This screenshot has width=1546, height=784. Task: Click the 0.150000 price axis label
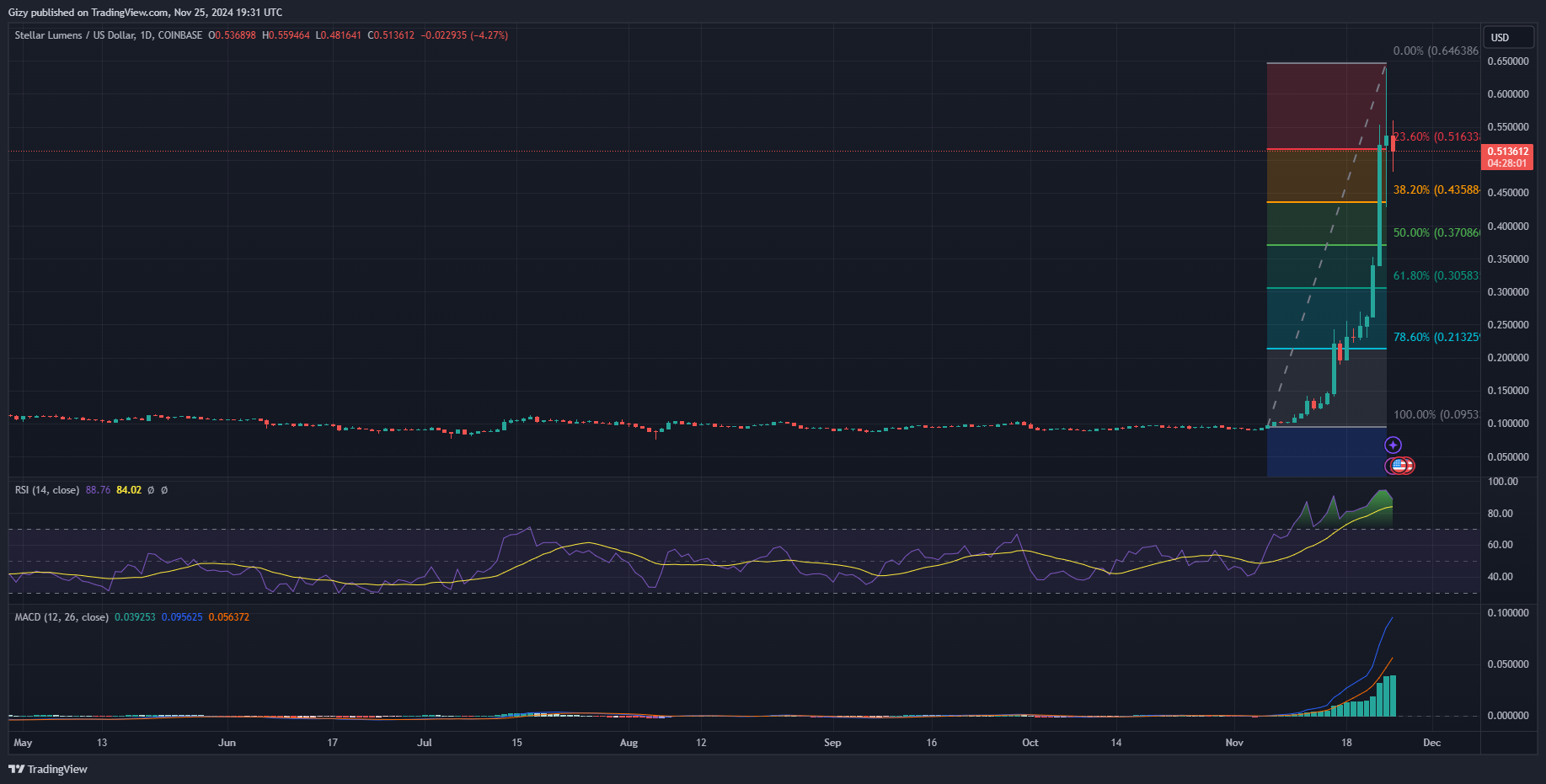[1508, 391]
